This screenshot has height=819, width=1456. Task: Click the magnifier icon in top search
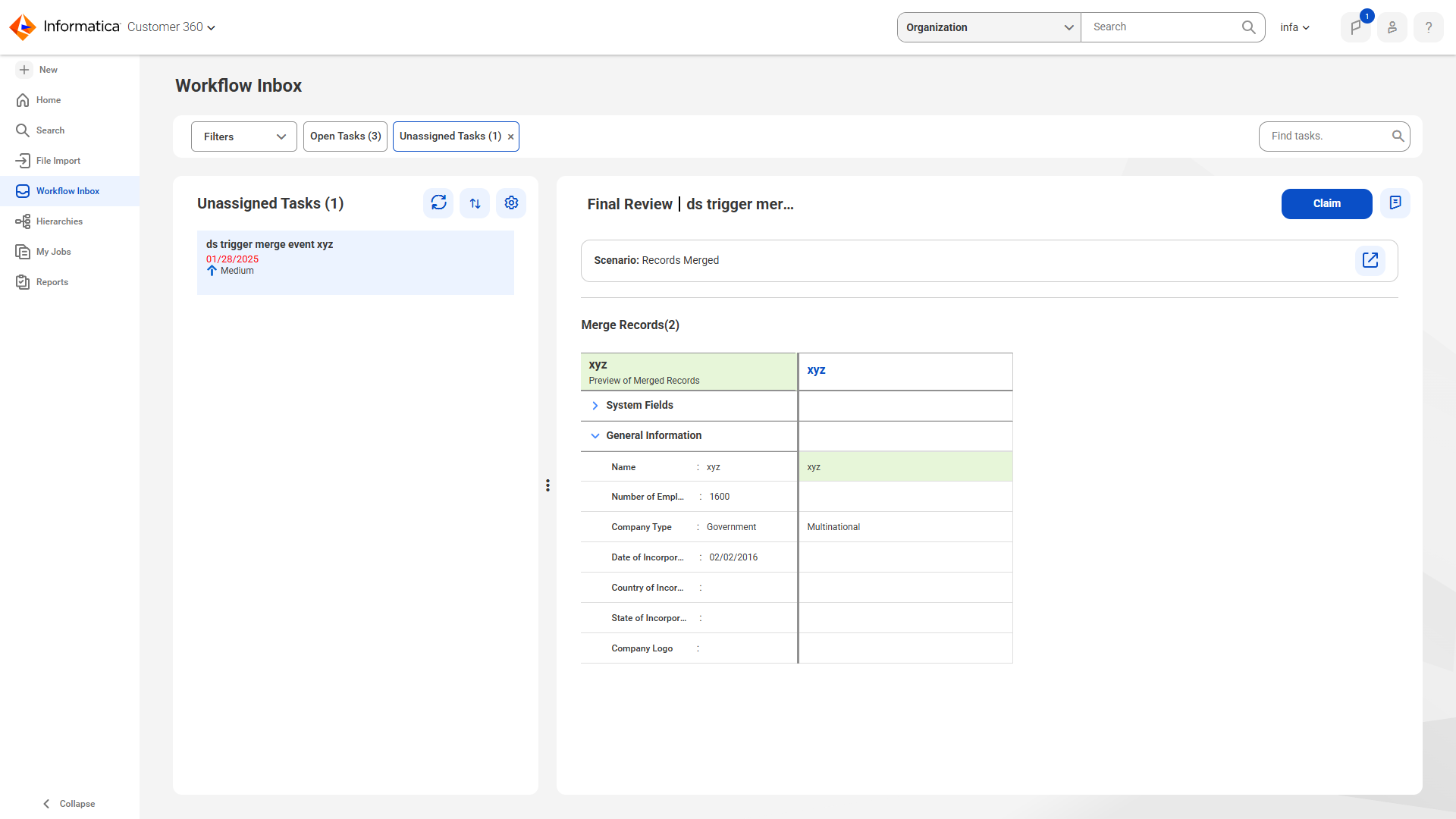tap(1248, 27)
